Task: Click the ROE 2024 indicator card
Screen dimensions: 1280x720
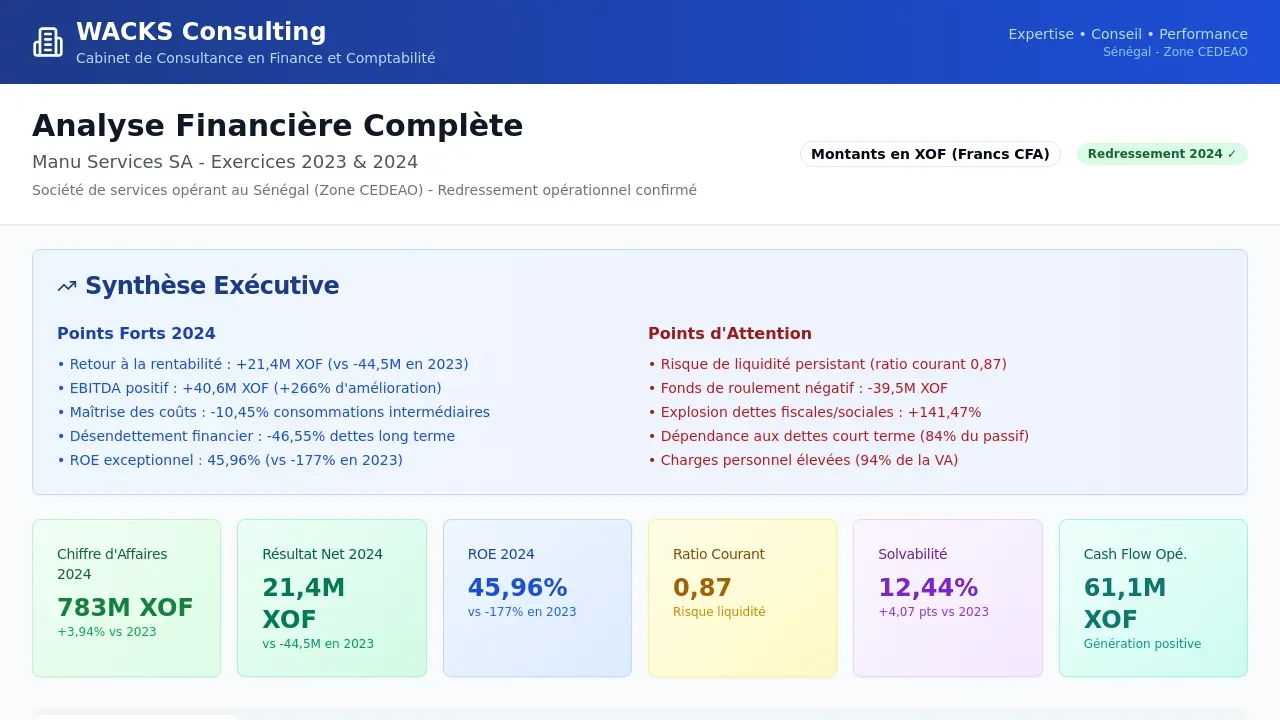Action: [537, 598]
